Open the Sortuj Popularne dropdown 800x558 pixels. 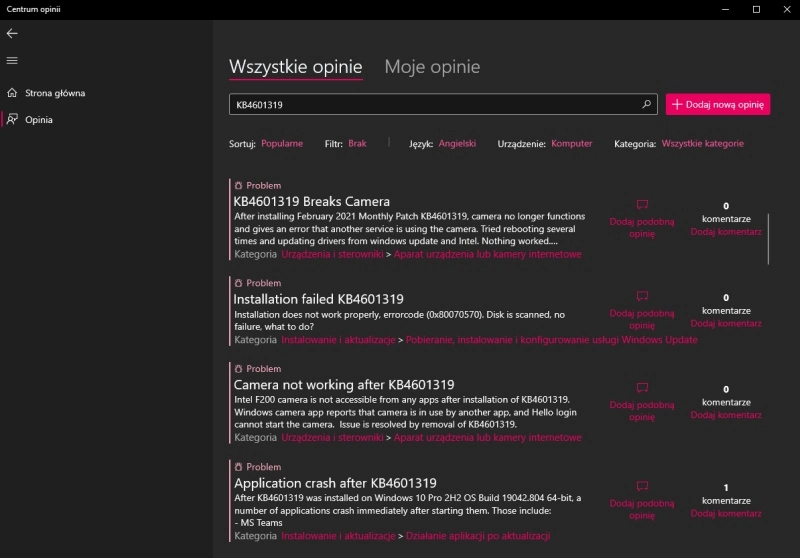pos(281,144)
